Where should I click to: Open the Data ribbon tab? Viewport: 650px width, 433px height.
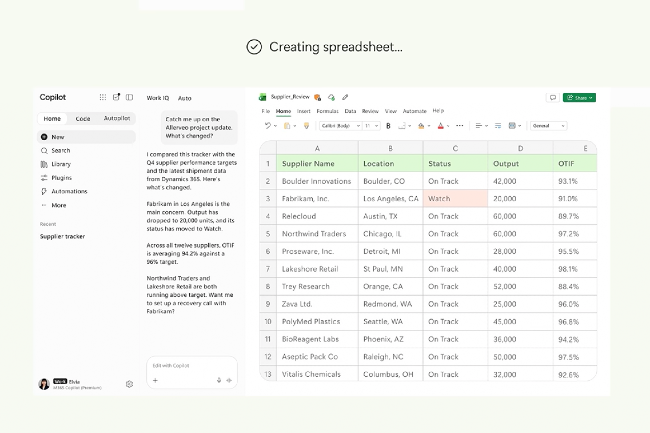tap(350, 111)
